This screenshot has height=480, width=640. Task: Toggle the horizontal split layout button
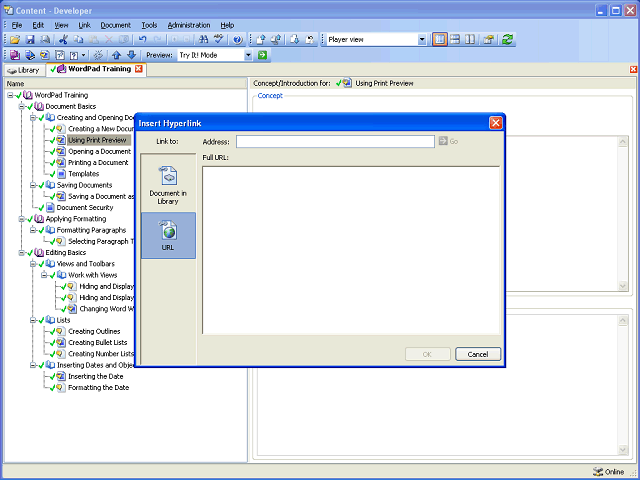coord(455,40)
